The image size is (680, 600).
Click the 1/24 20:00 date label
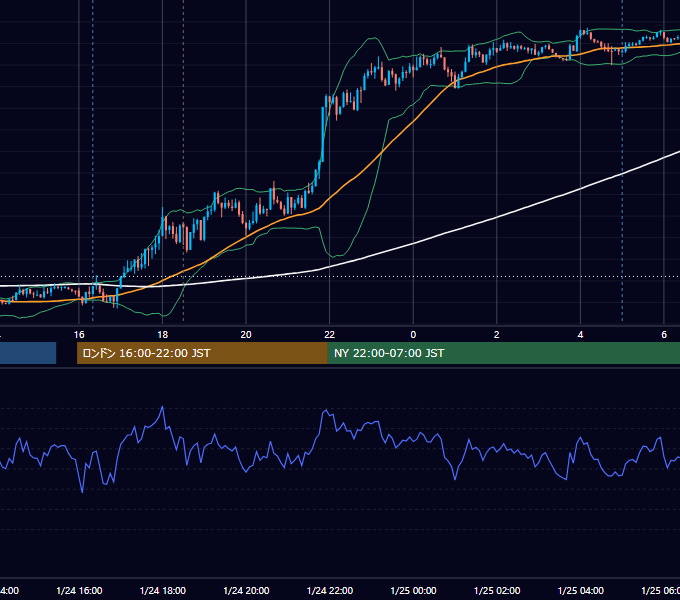[246, 591]
